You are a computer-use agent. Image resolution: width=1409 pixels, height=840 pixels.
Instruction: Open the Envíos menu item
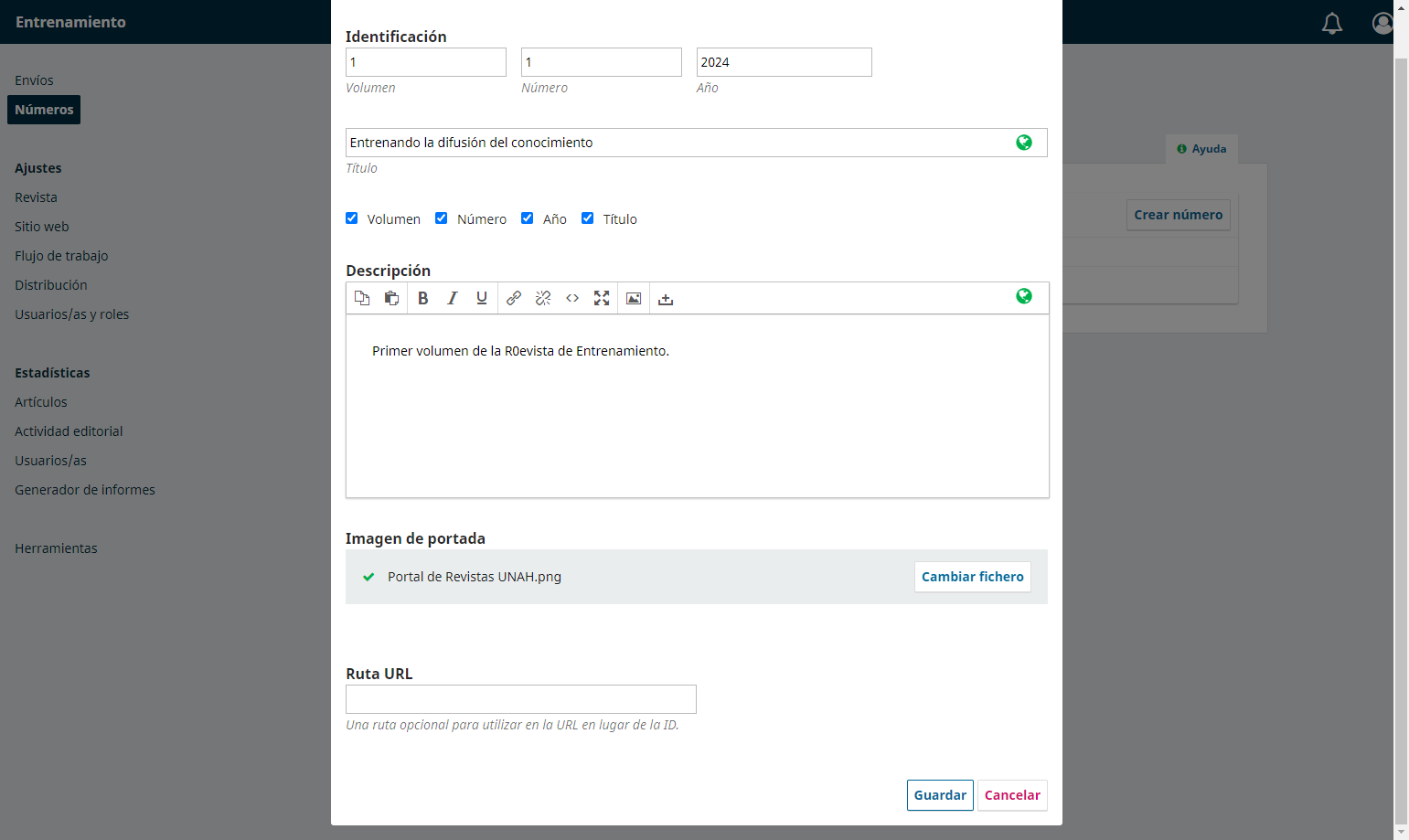tap(34, 80)
